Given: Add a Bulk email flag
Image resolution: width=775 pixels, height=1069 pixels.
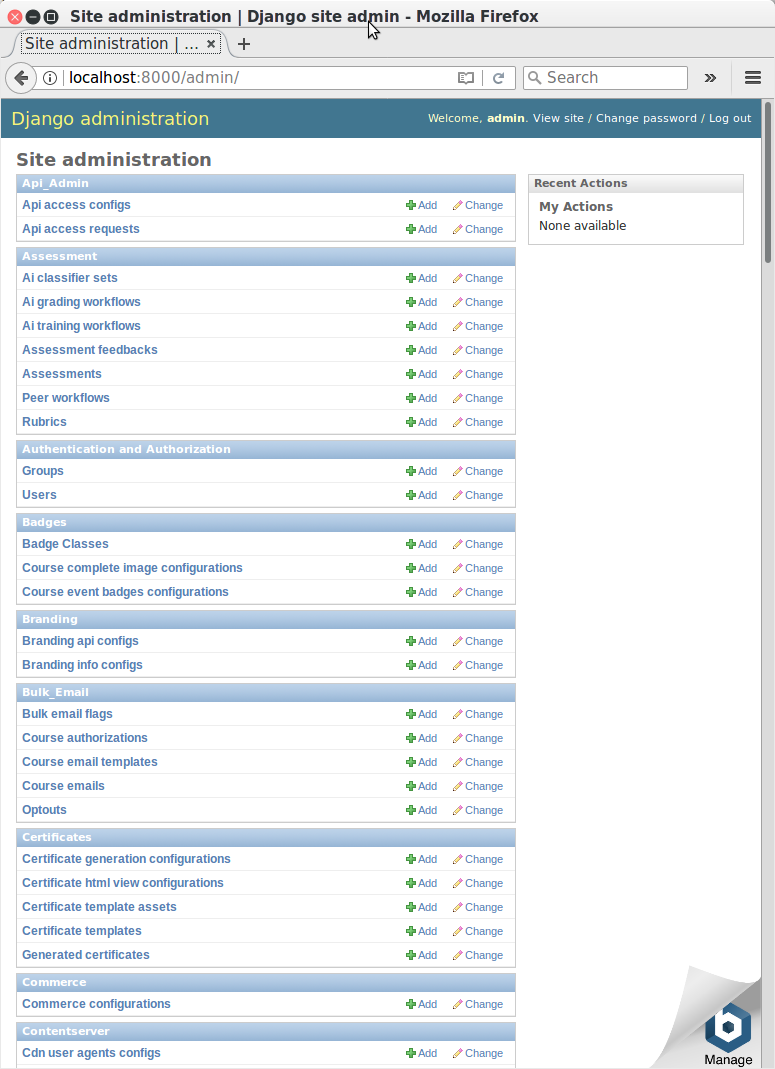Looking at the screenshot, I should (x=422, y=714).
